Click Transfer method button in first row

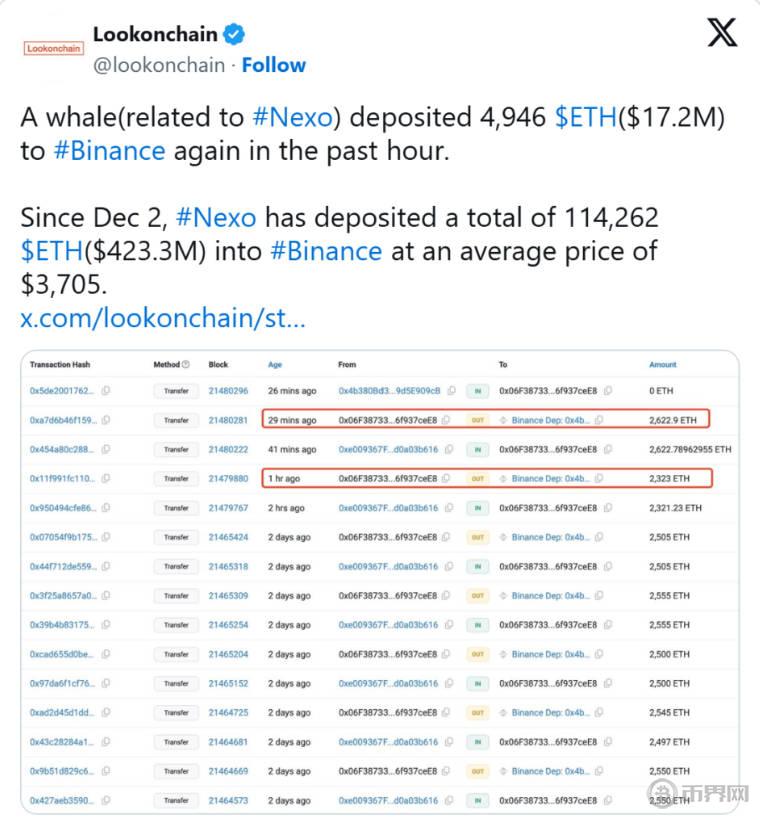click(176, 391)
